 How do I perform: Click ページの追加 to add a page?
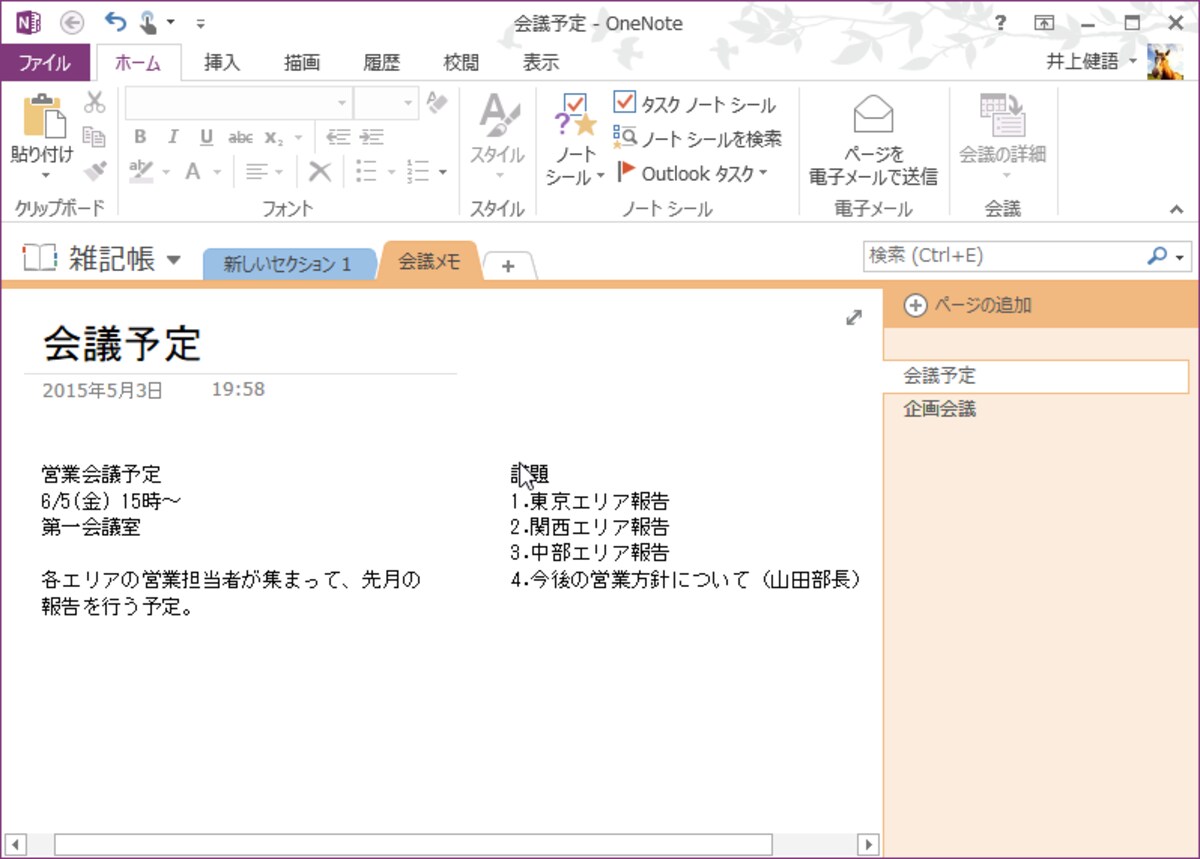coord(968,306)
